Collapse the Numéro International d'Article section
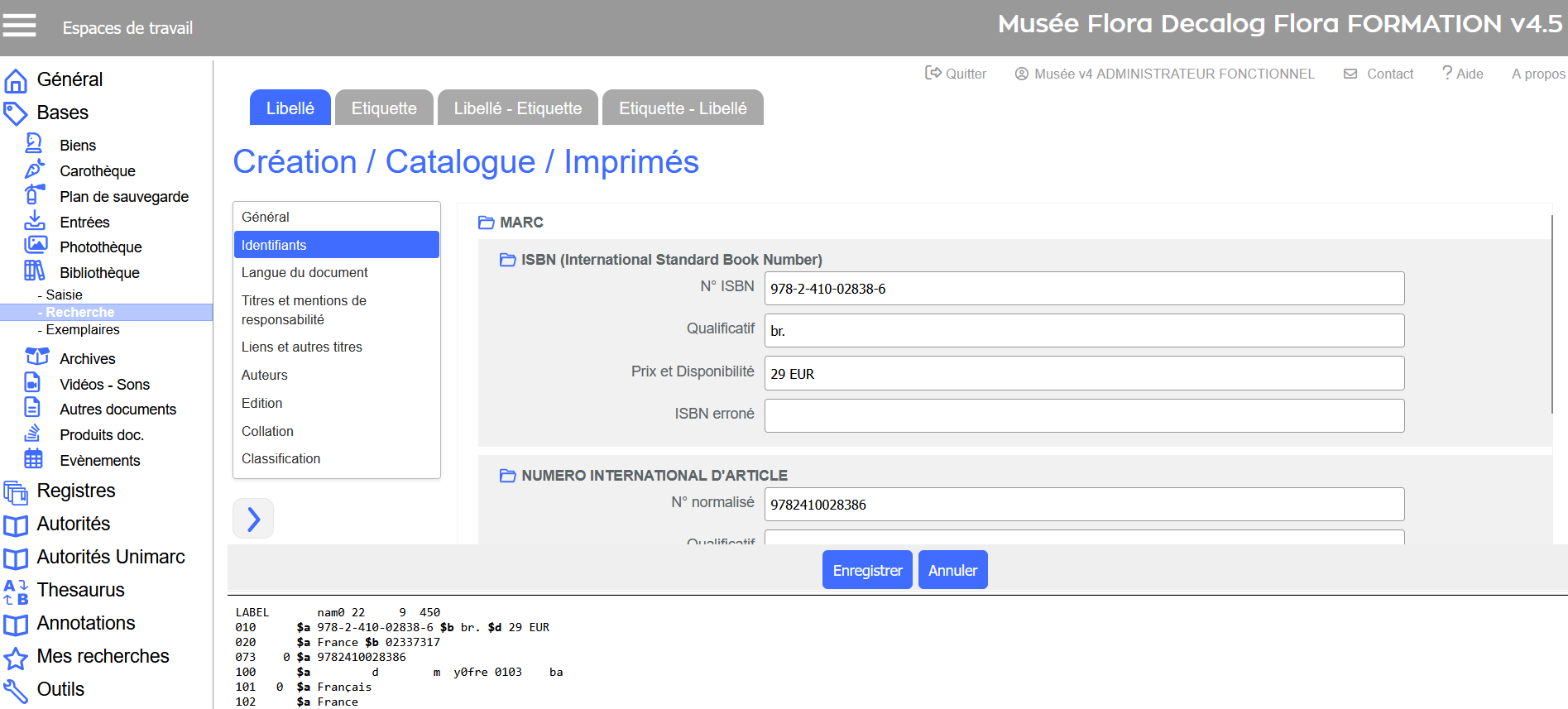The height and width of the screenshot is (709, 1568). pos(507,476)
